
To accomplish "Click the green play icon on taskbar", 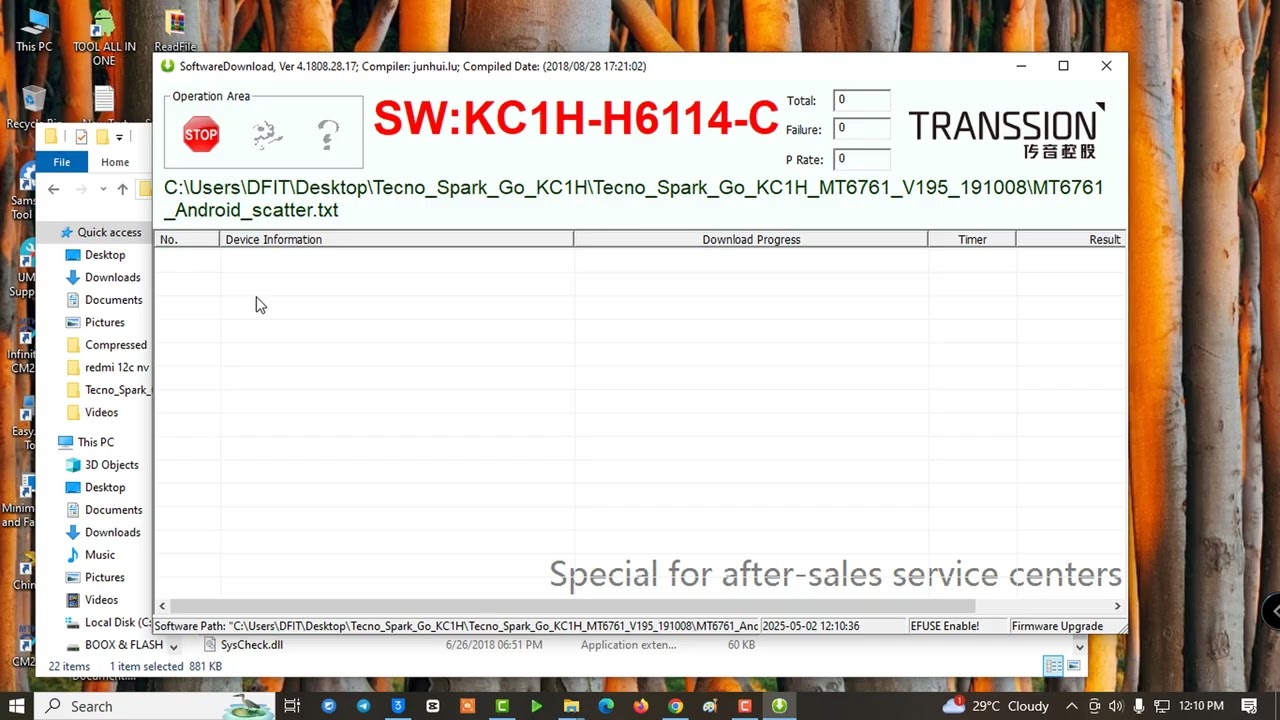I will coord(536,706).
